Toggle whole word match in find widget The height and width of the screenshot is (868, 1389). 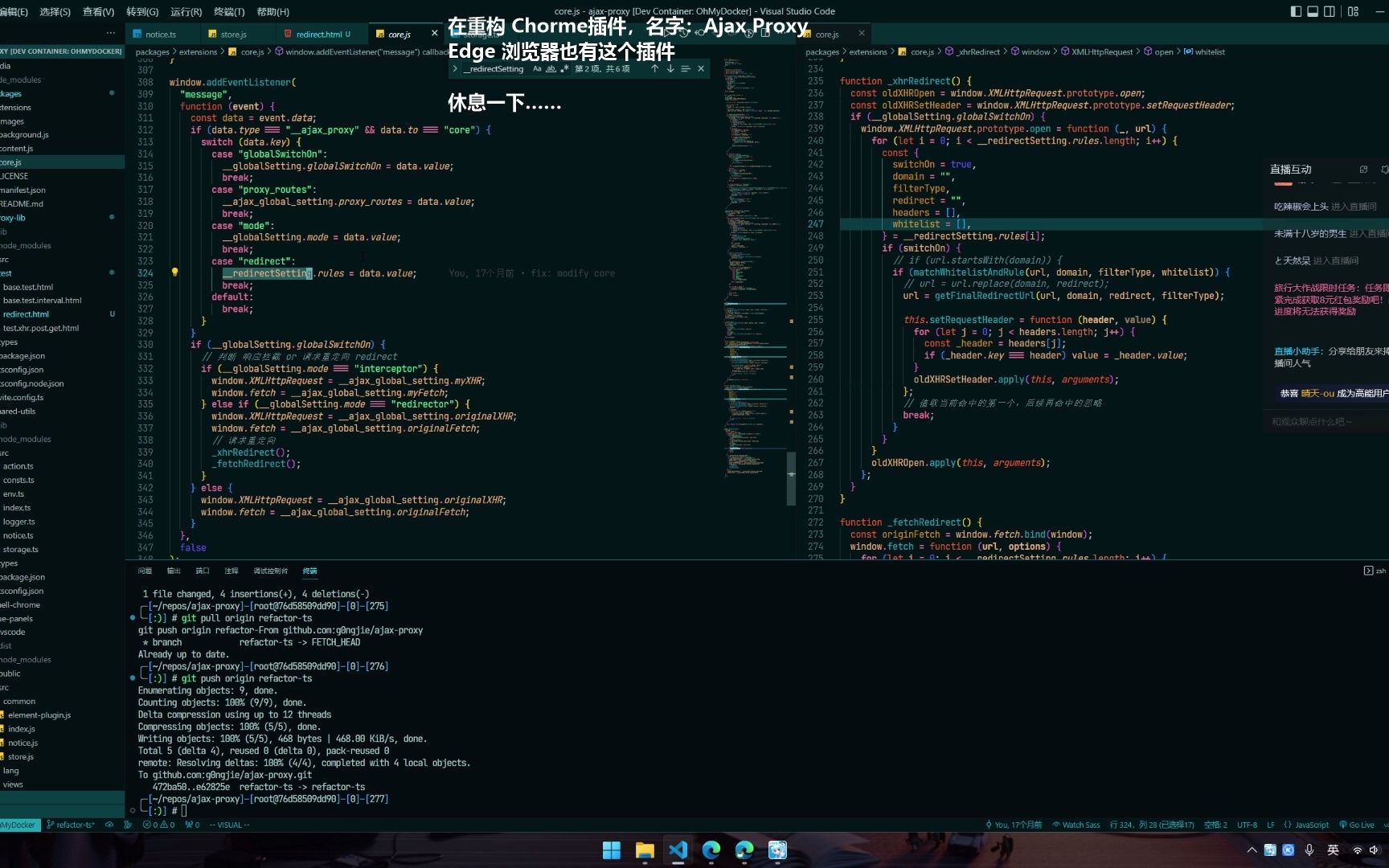(x=551, y=69)
